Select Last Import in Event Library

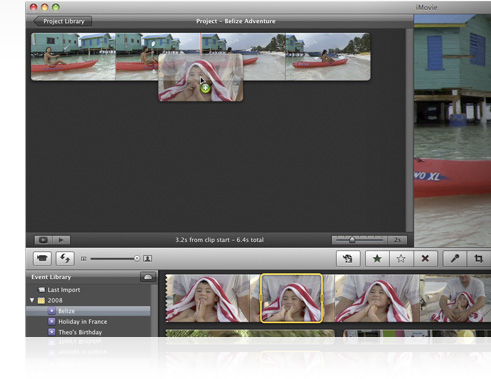point(63,290)
